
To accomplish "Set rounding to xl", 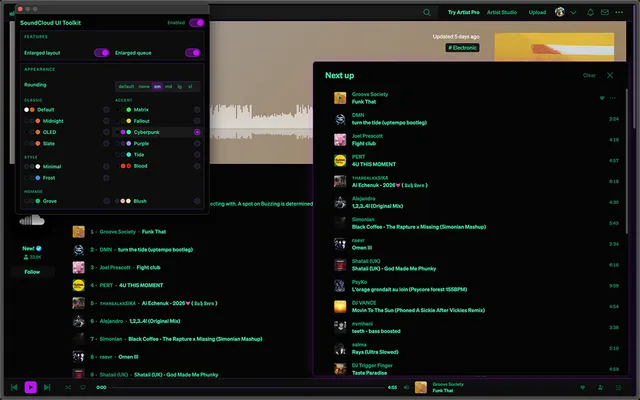I will [x=190, y=87].
